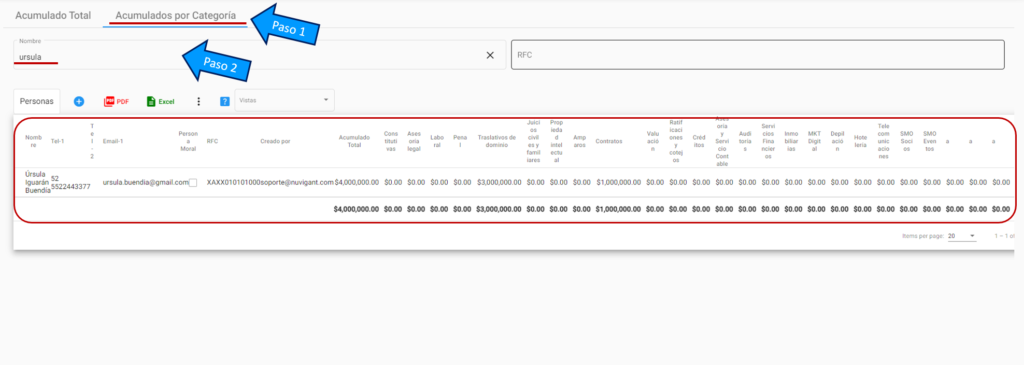Open help with the blue question mark icon
The width and height of the screenshot is (1024, 365).
coord(225,101)
